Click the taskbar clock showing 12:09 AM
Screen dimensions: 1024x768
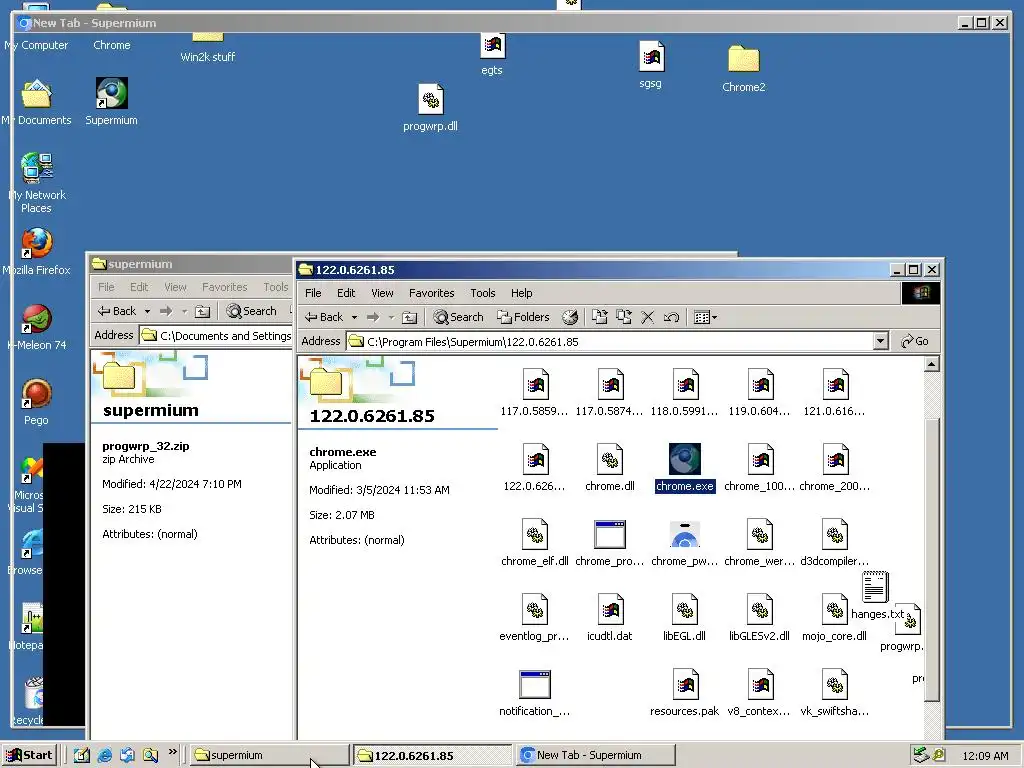[985, 756]
